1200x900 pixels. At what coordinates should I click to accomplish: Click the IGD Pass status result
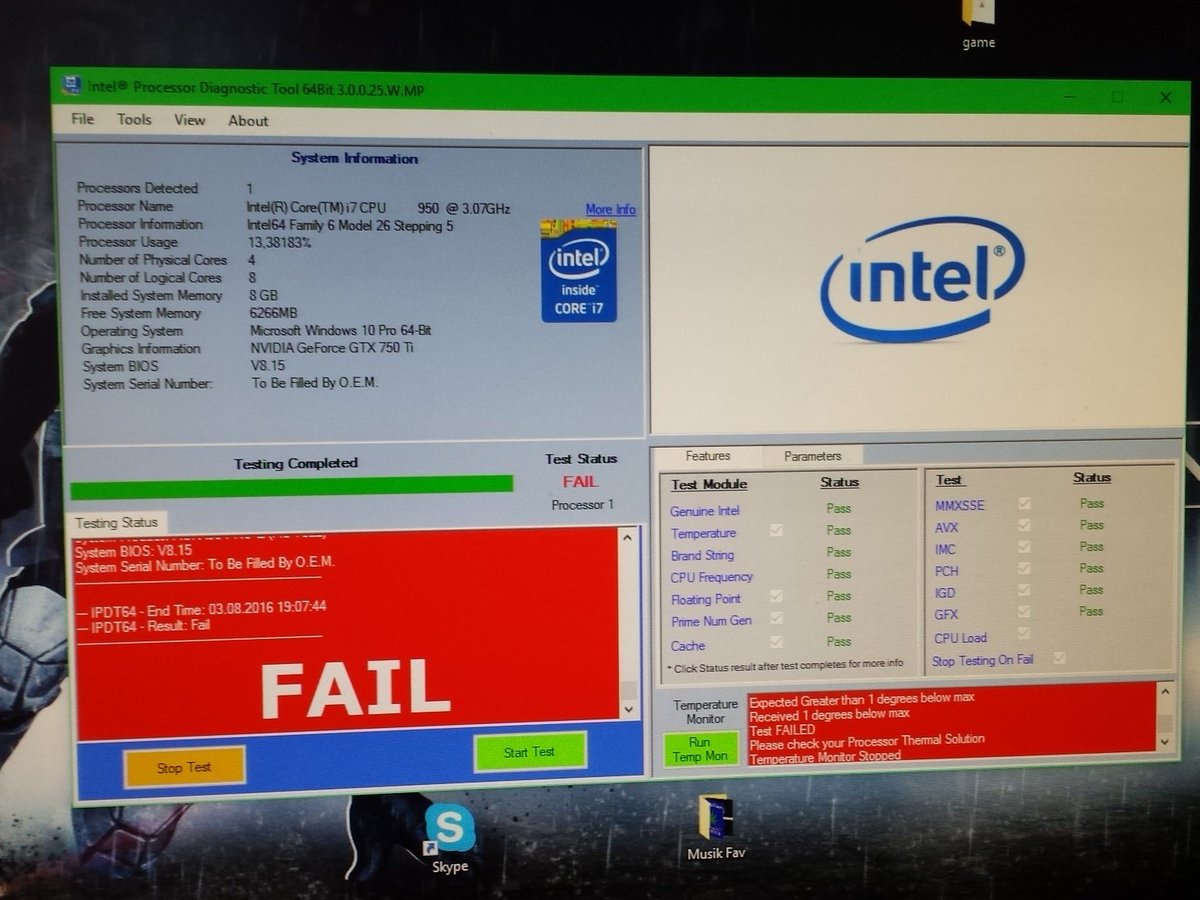point(1091,590)
